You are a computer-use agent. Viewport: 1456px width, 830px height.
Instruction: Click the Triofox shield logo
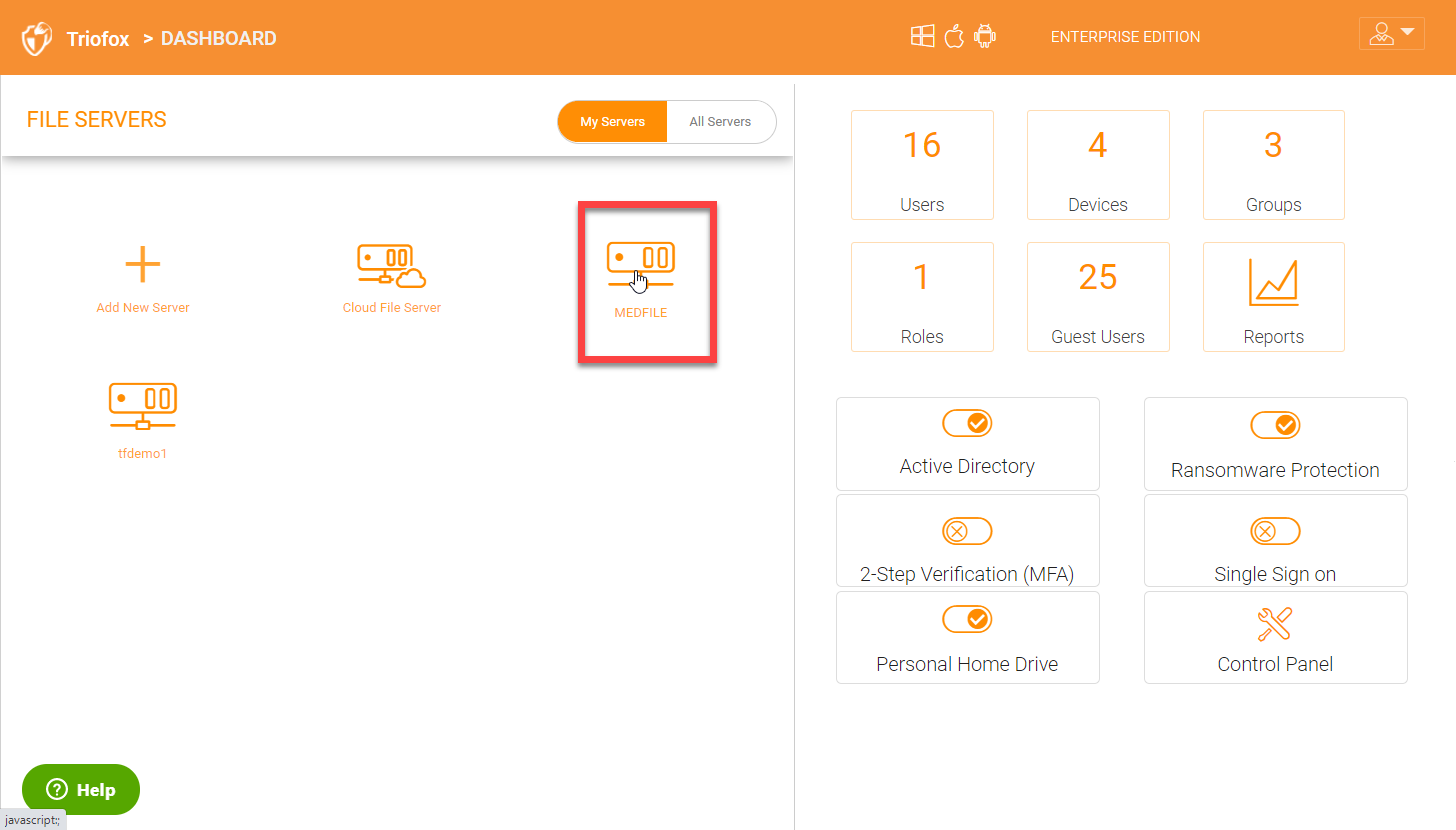coord(37,39)
